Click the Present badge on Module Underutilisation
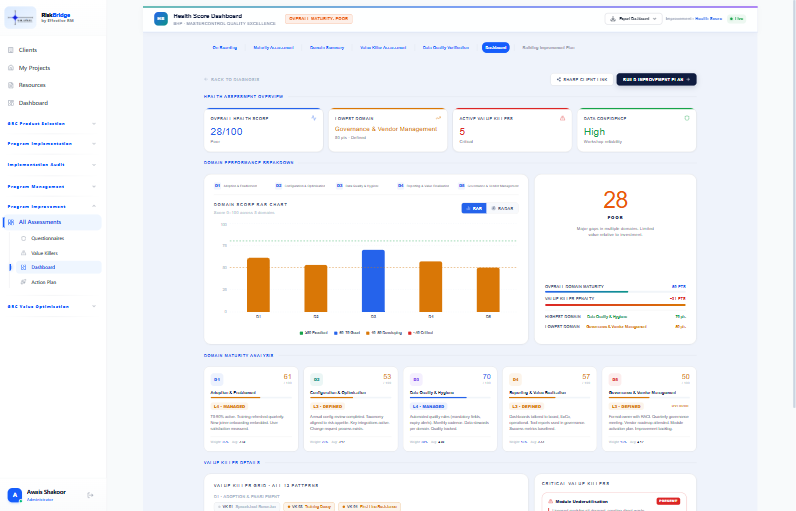Screen dimensions: 796x511 coord(668,501)
